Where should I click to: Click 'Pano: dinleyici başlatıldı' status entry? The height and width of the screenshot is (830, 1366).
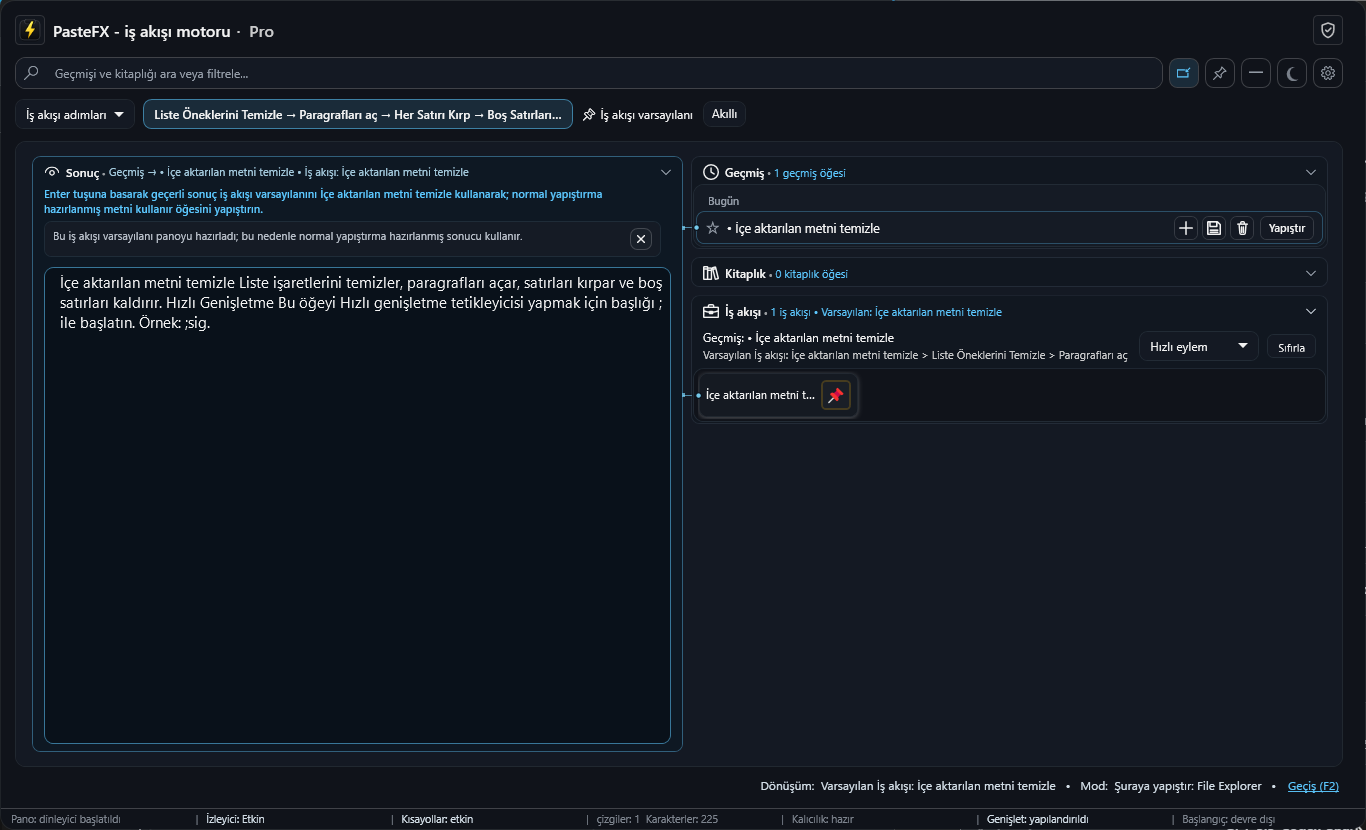click(66, 819)
